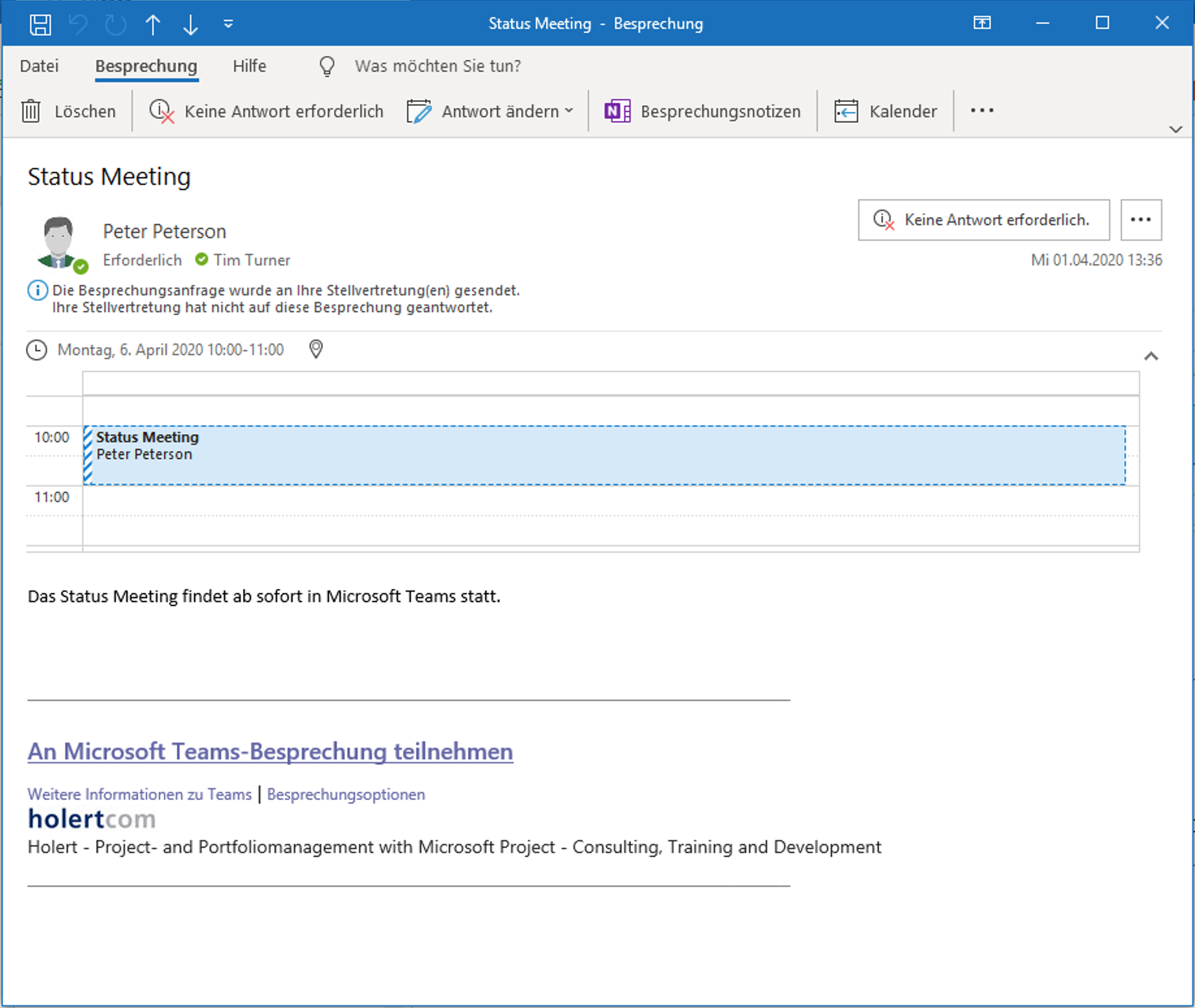Select the Status Meeting calendar block

click(x=605, y=455)
